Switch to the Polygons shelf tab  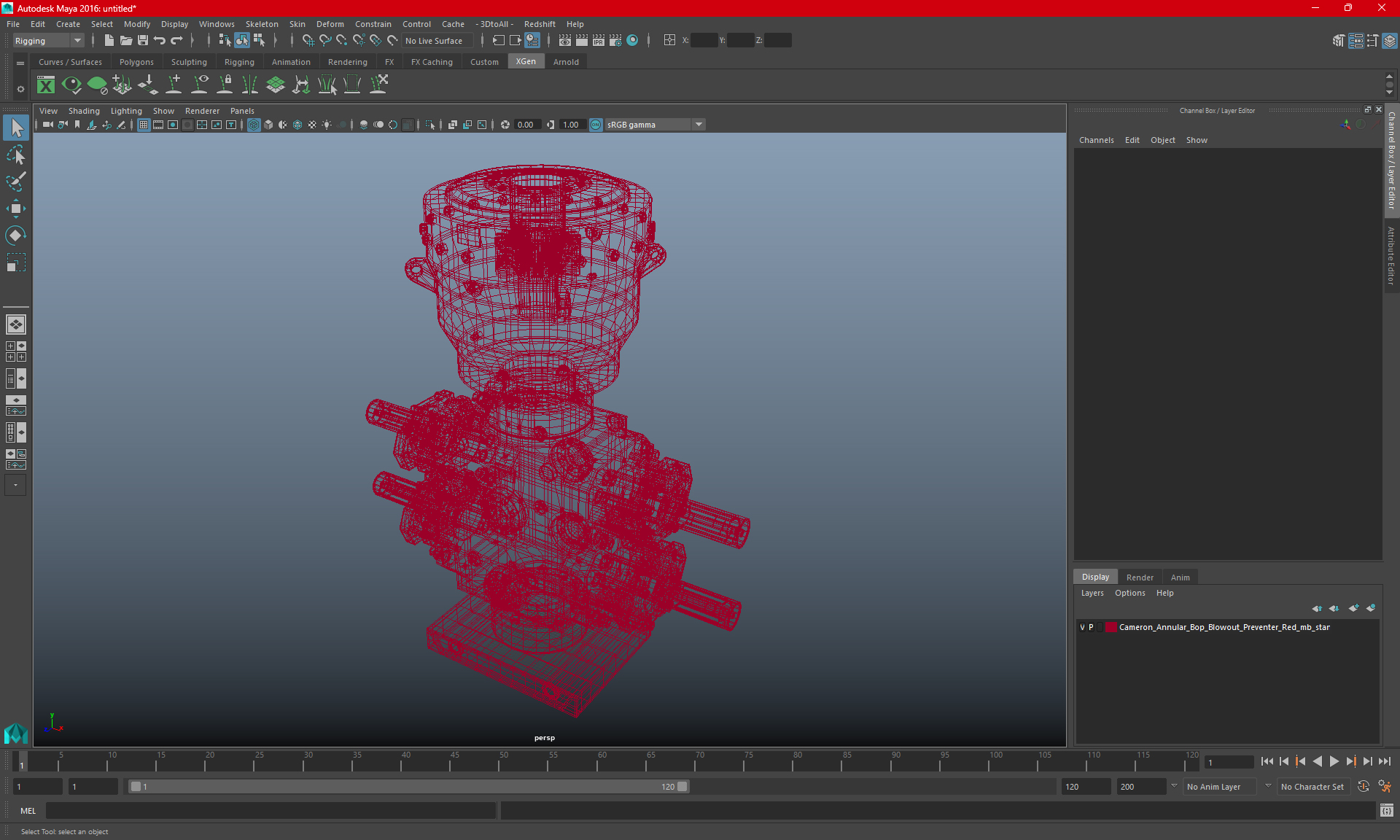coord(136,62)
